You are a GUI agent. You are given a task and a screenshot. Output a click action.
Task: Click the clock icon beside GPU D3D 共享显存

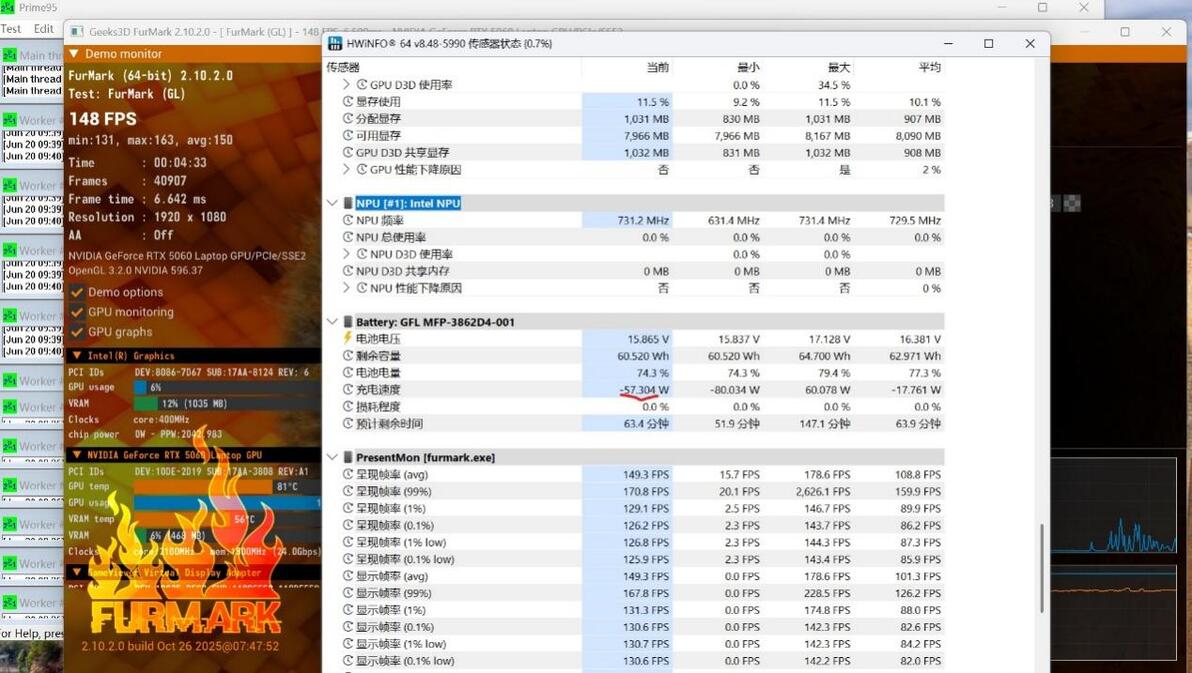[348, 152]
